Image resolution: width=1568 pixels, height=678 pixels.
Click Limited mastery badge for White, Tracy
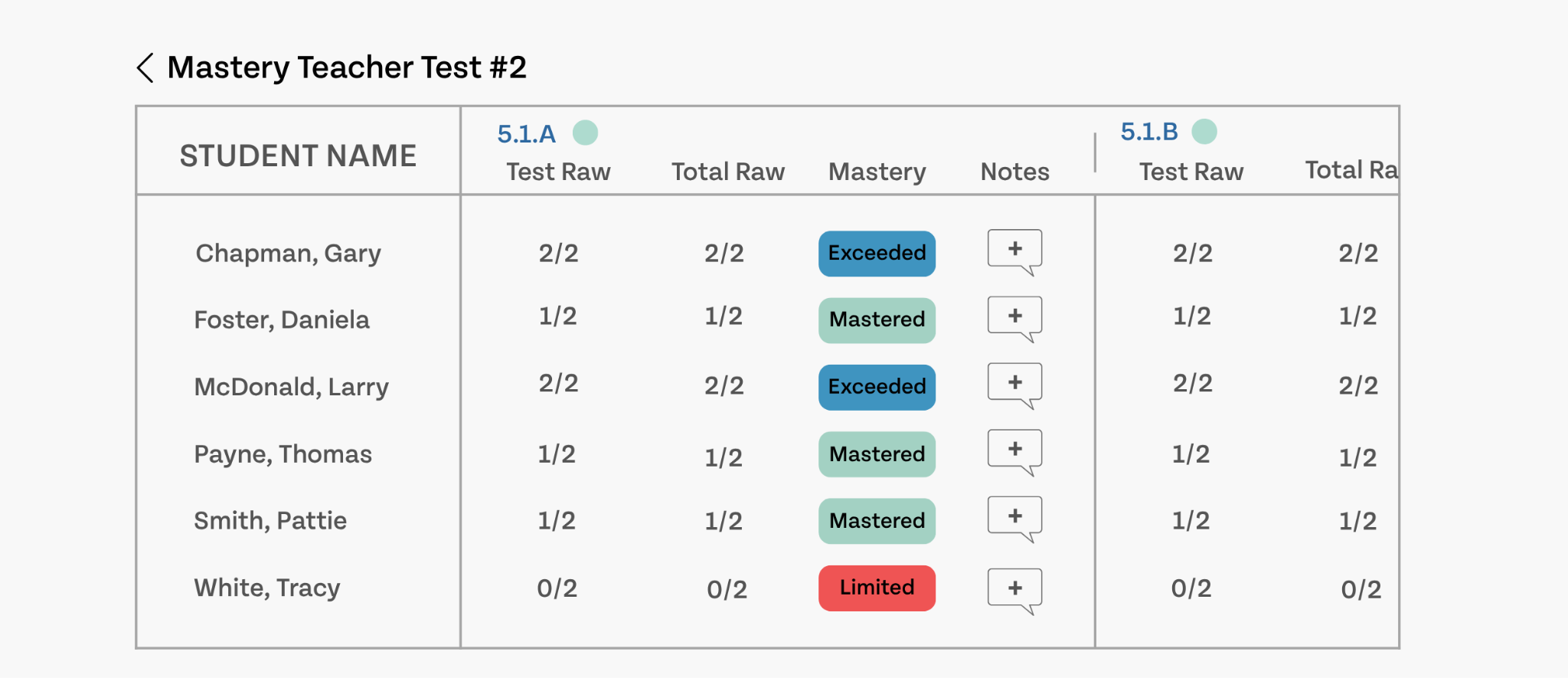[x=877, y=588]
